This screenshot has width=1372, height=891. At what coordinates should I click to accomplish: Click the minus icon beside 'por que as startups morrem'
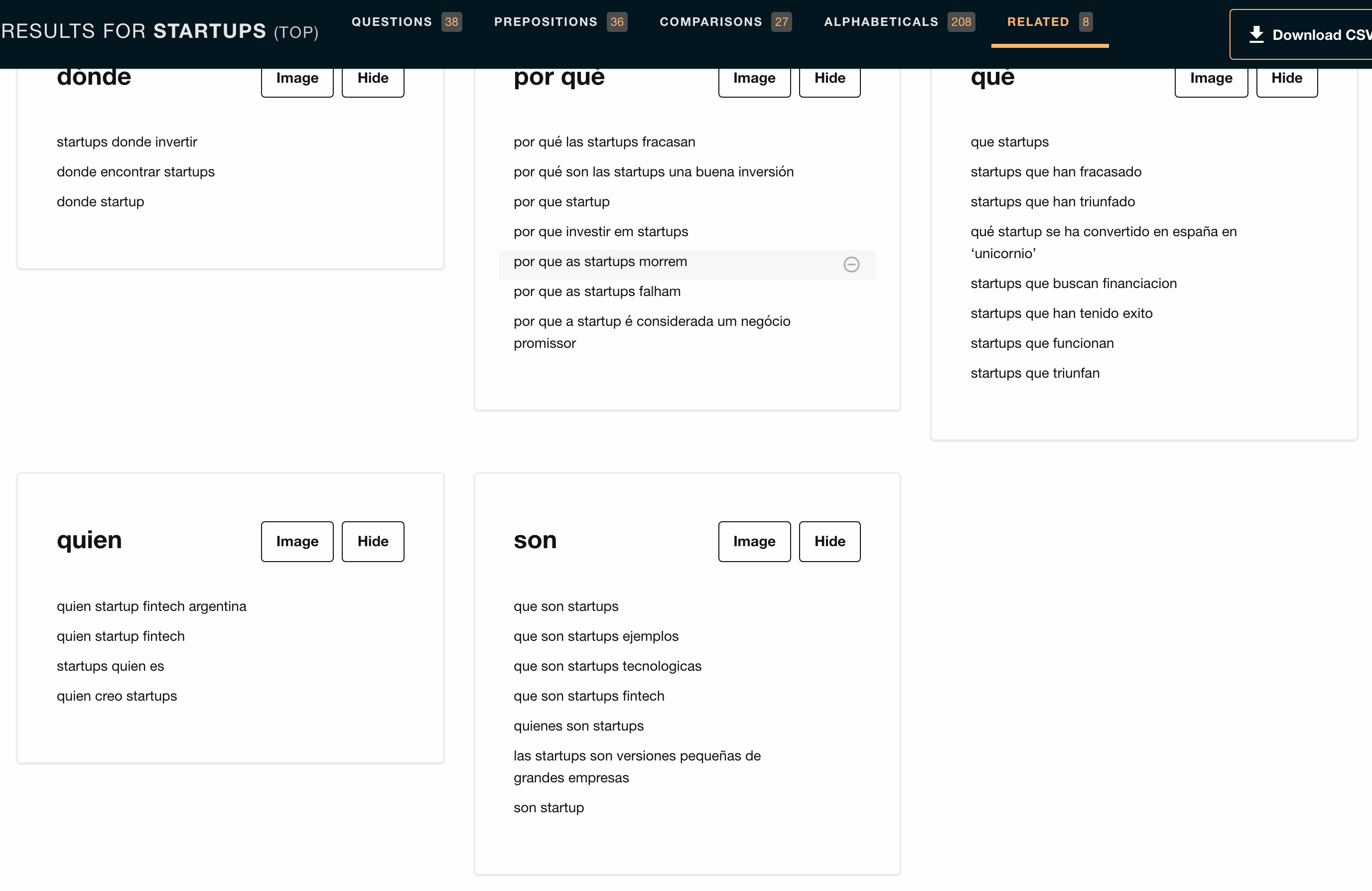click(851, 264)
